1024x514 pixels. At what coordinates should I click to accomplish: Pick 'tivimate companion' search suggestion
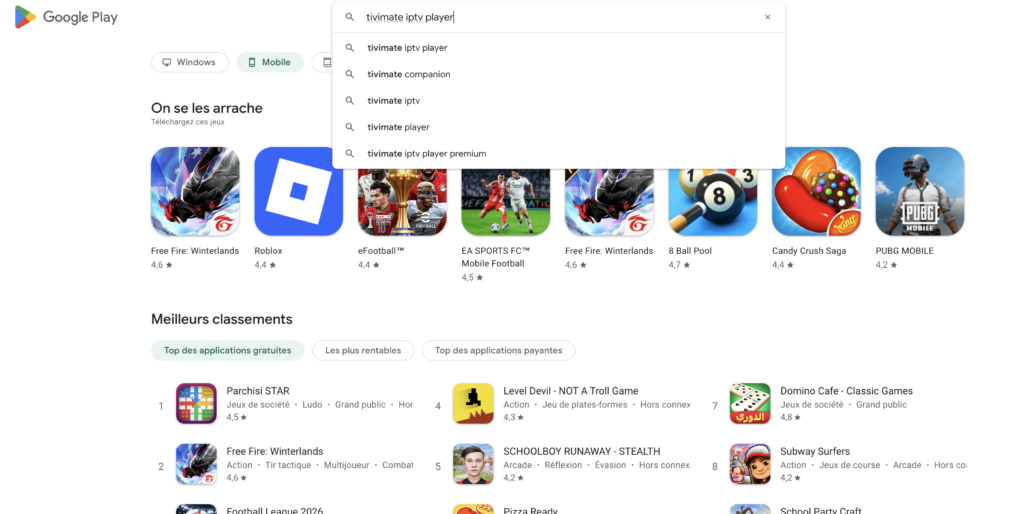click(408, 74)
